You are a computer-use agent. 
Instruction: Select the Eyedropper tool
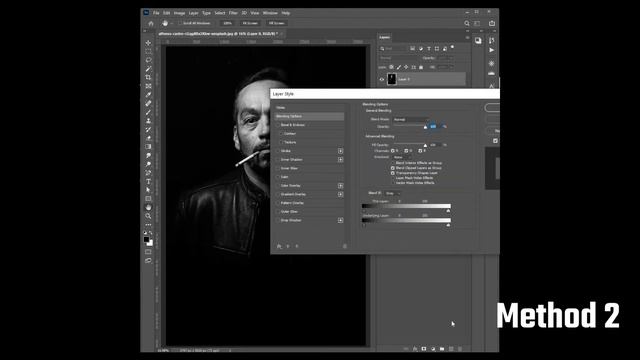click(x=148, y=95)
